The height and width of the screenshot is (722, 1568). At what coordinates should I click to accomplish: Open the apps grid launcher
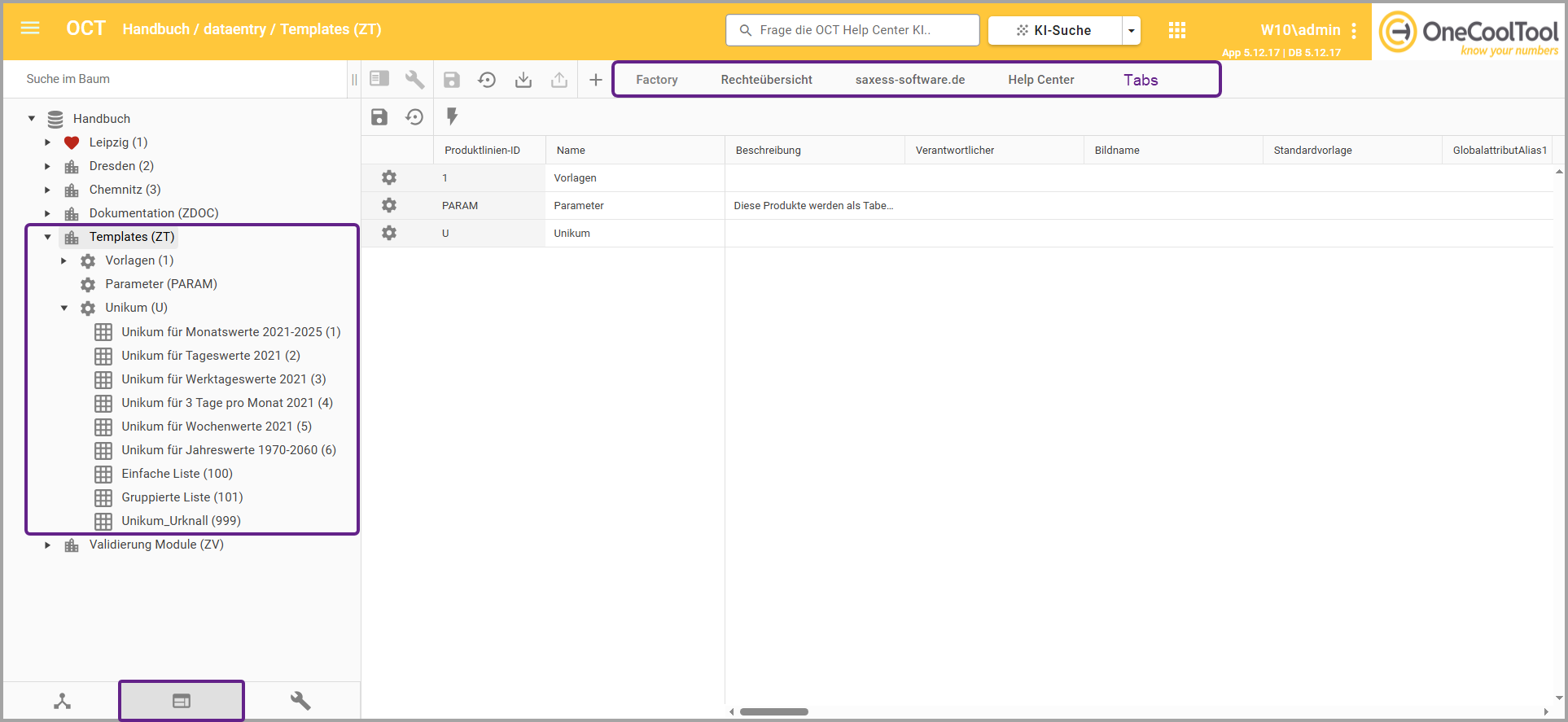1176,30
